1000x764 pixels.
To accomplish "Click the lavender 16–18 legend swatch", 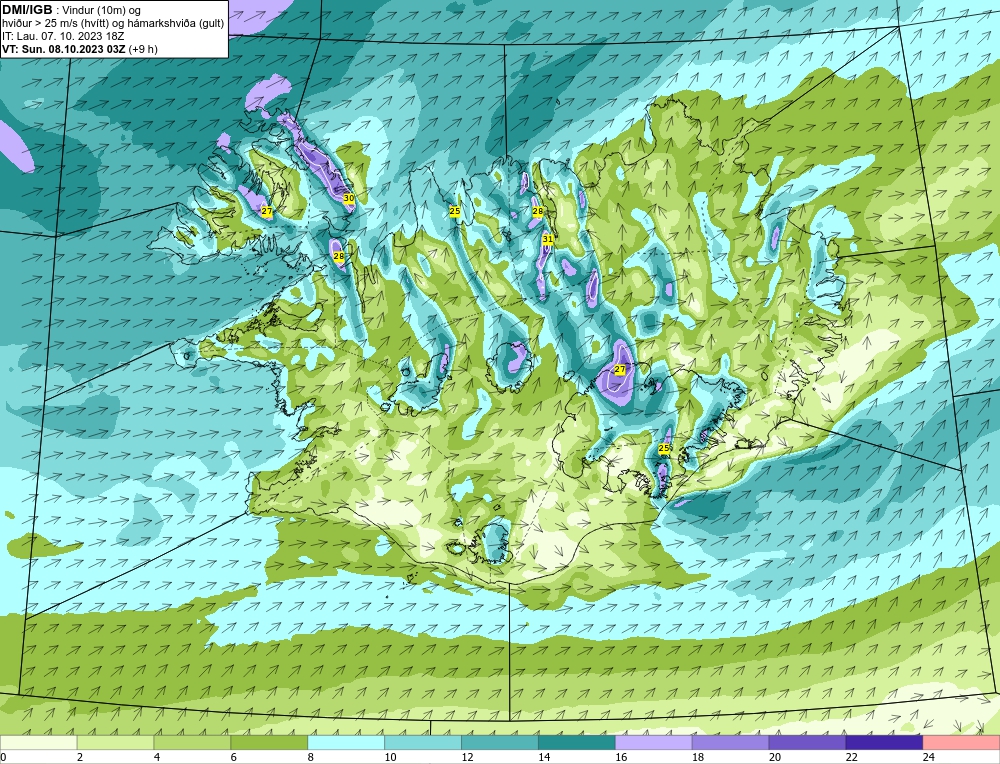I will pyautogui.click(x=654, y=743).
